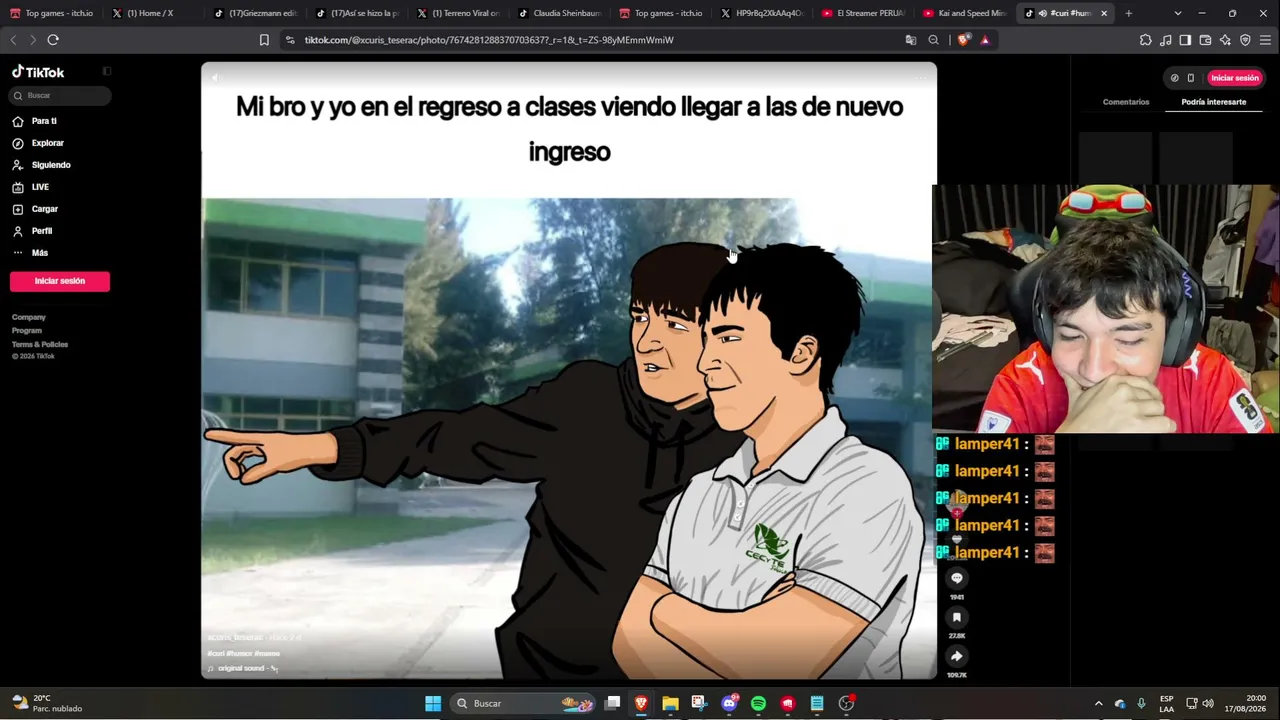The image size is (1280, 720).
Task: Open the Program footer link
Action: pos(27,331)
